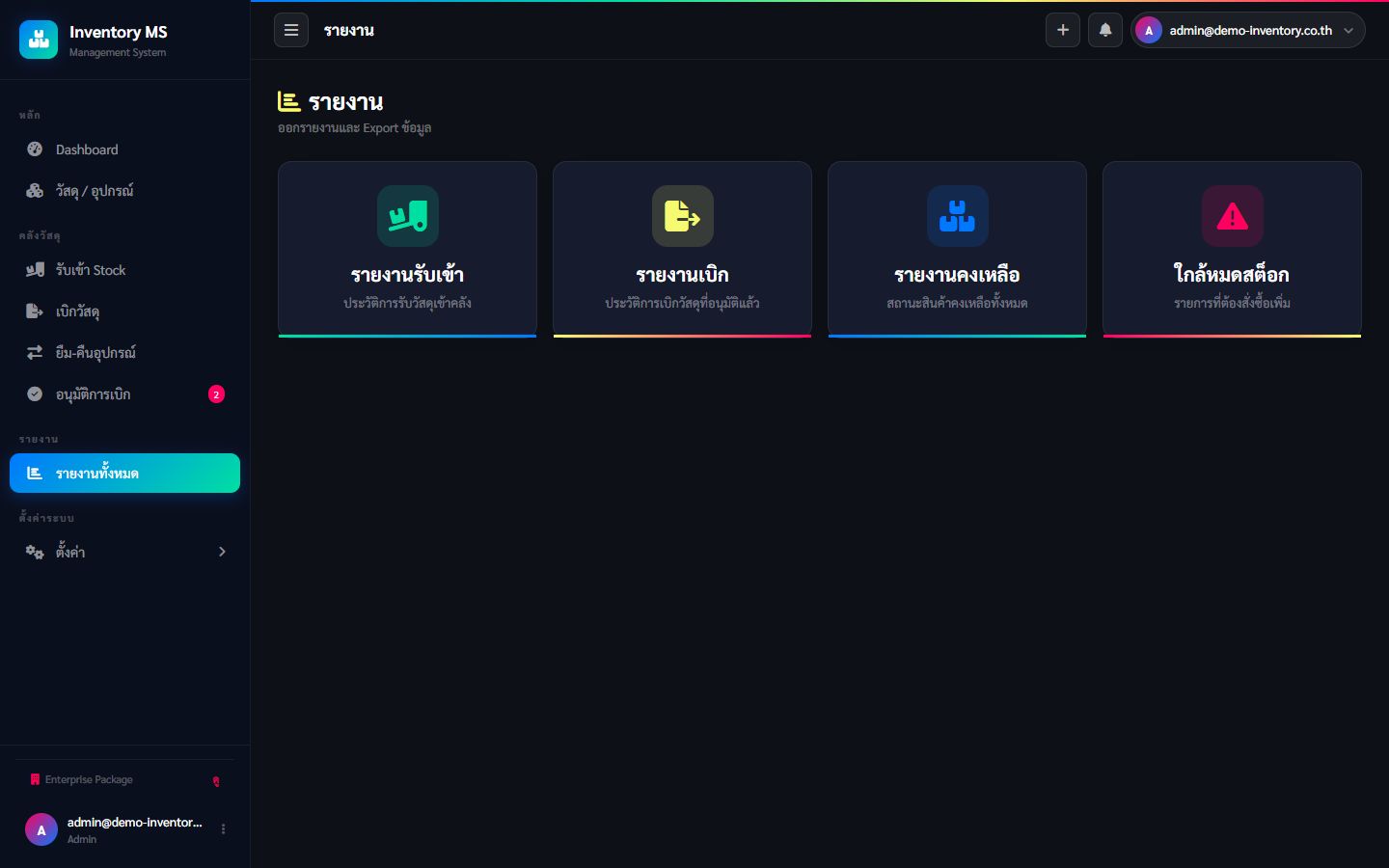Expand the ตั้งค่า submenu chevron

click(222, 552)
